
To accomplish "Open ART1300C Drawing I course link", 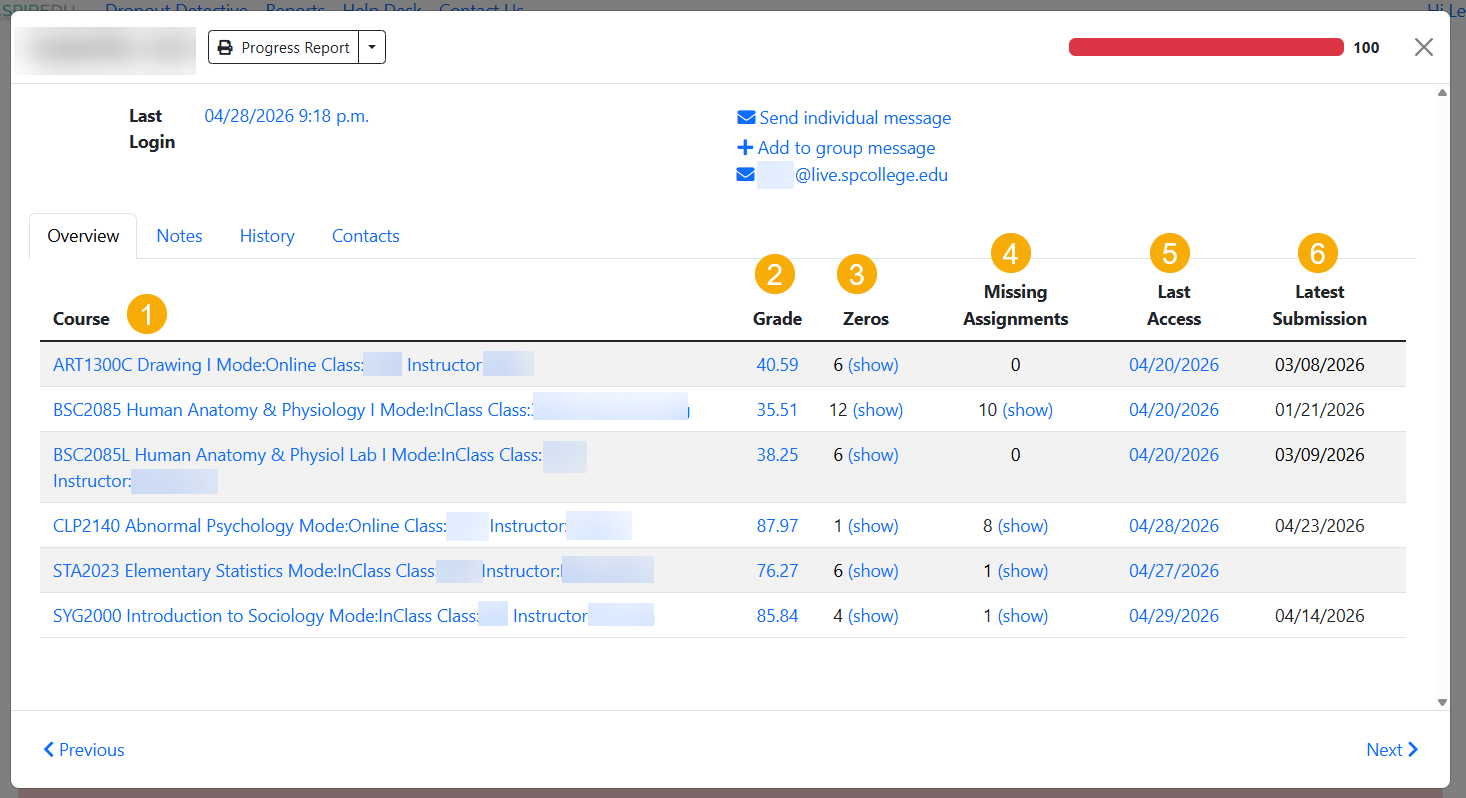I will pyautogui.click(x=293, y=365).
